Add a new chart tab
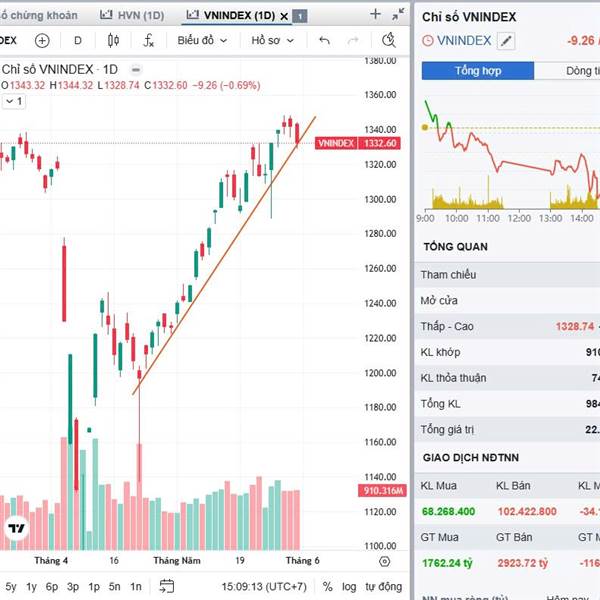Screen dimensions: 600x600 tap(375, 15)
